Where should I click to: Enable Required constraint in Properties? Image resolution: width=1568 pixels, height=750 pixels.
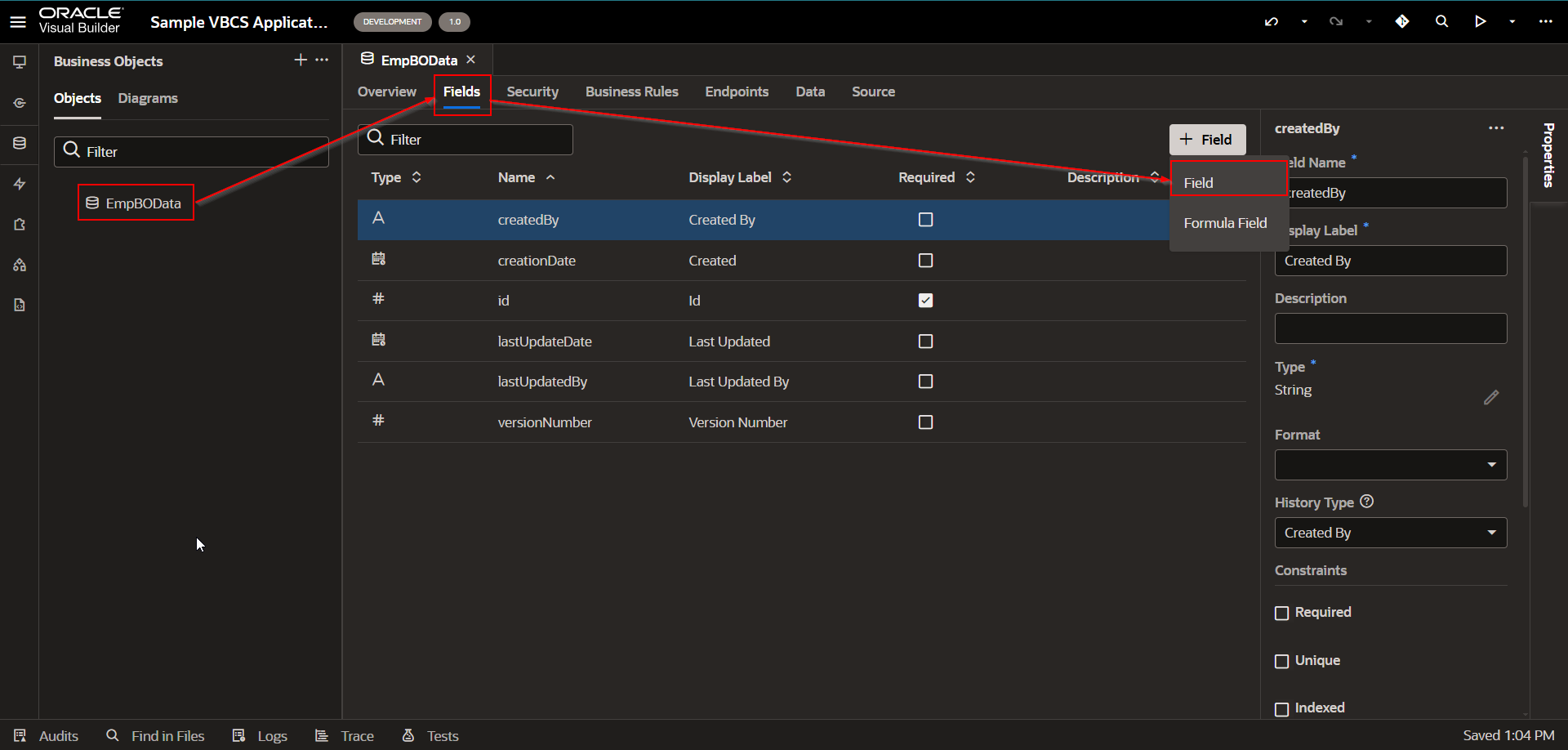pos(1282,613)
